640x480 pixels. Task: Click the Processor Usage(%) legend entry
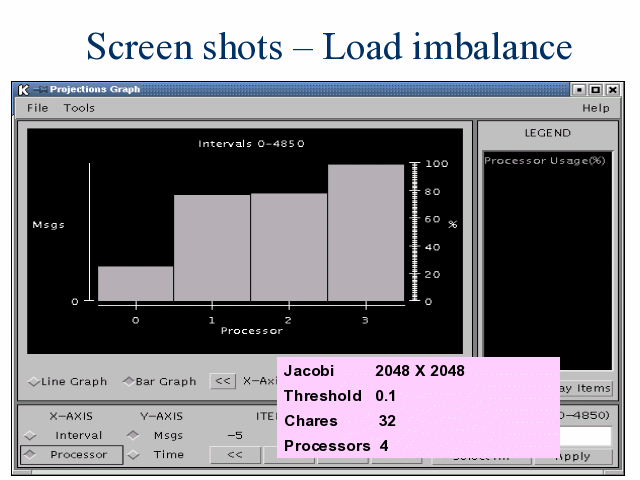point(544,161)
